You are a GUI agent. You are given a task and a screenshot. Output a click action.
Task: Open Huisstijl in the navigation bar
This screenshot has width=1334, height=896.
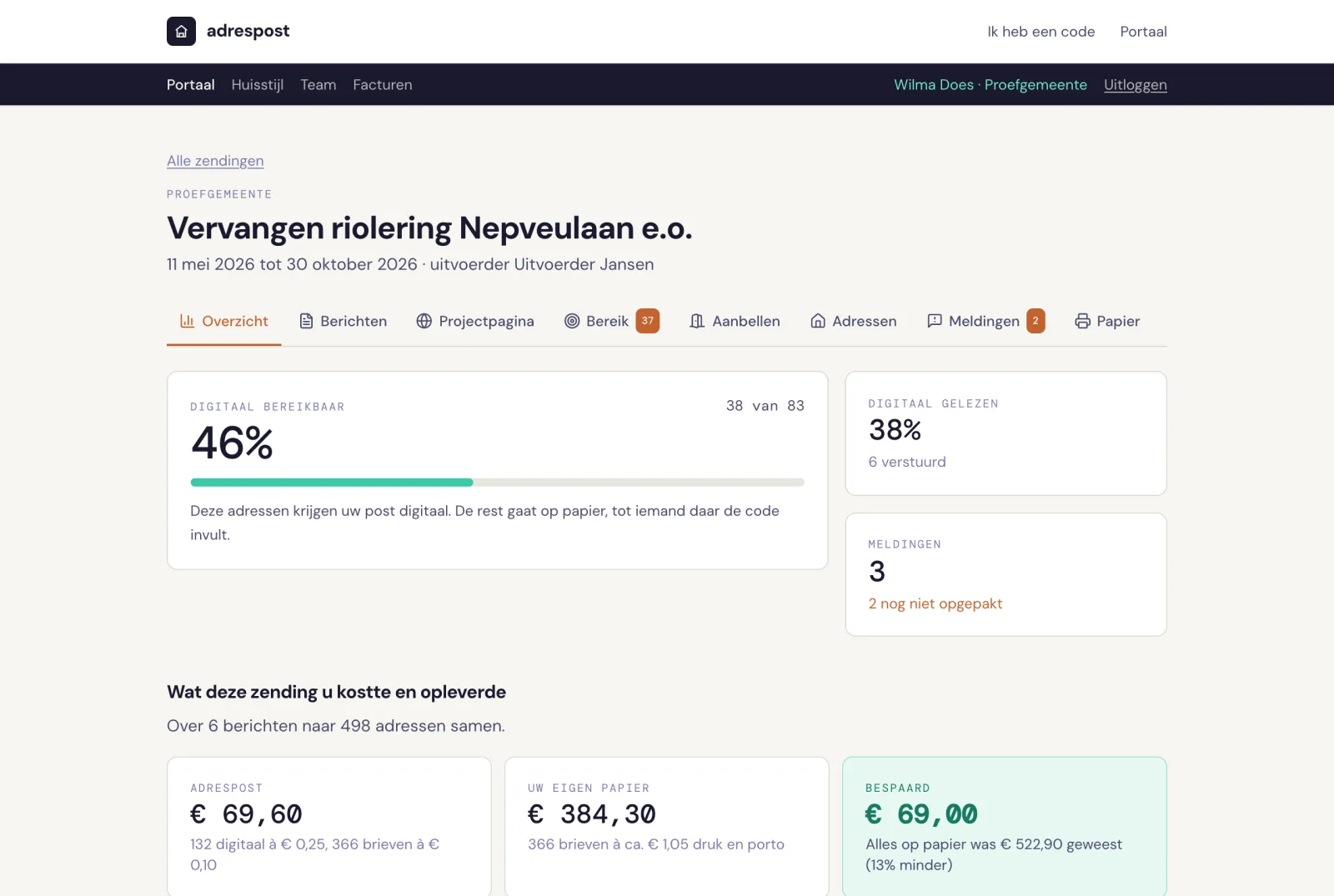tap(258, 85)
